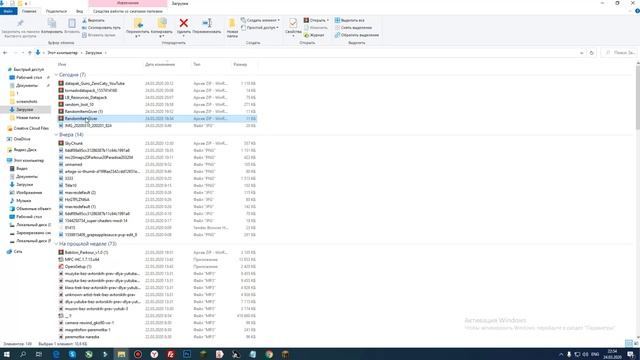Open address bar history dropdown arrow
Screen dimensions: 640x360
coord(581,53)
